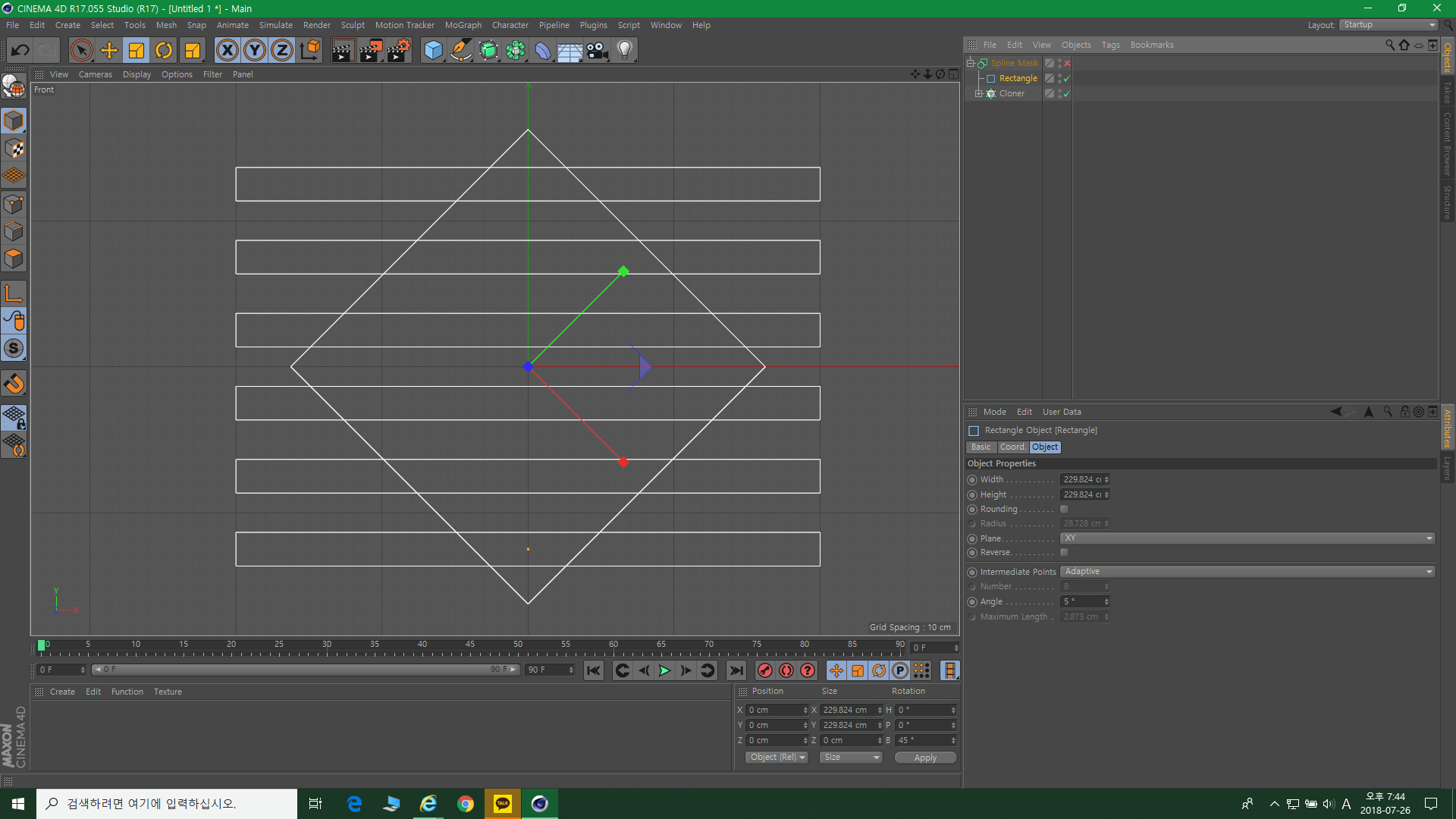1456x819 pixels.
Task: Switch to Points mode
Action: [14, 204]
